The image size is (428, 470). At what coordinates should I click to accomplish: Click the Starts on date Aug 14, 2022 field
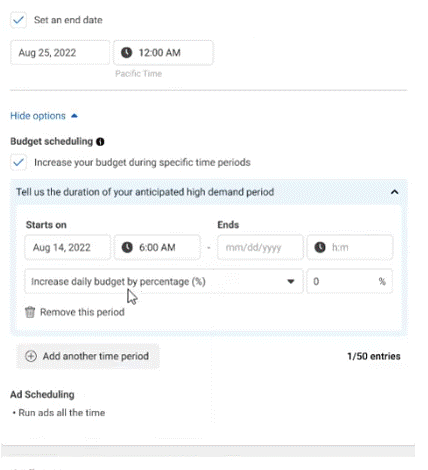point(68,247)
